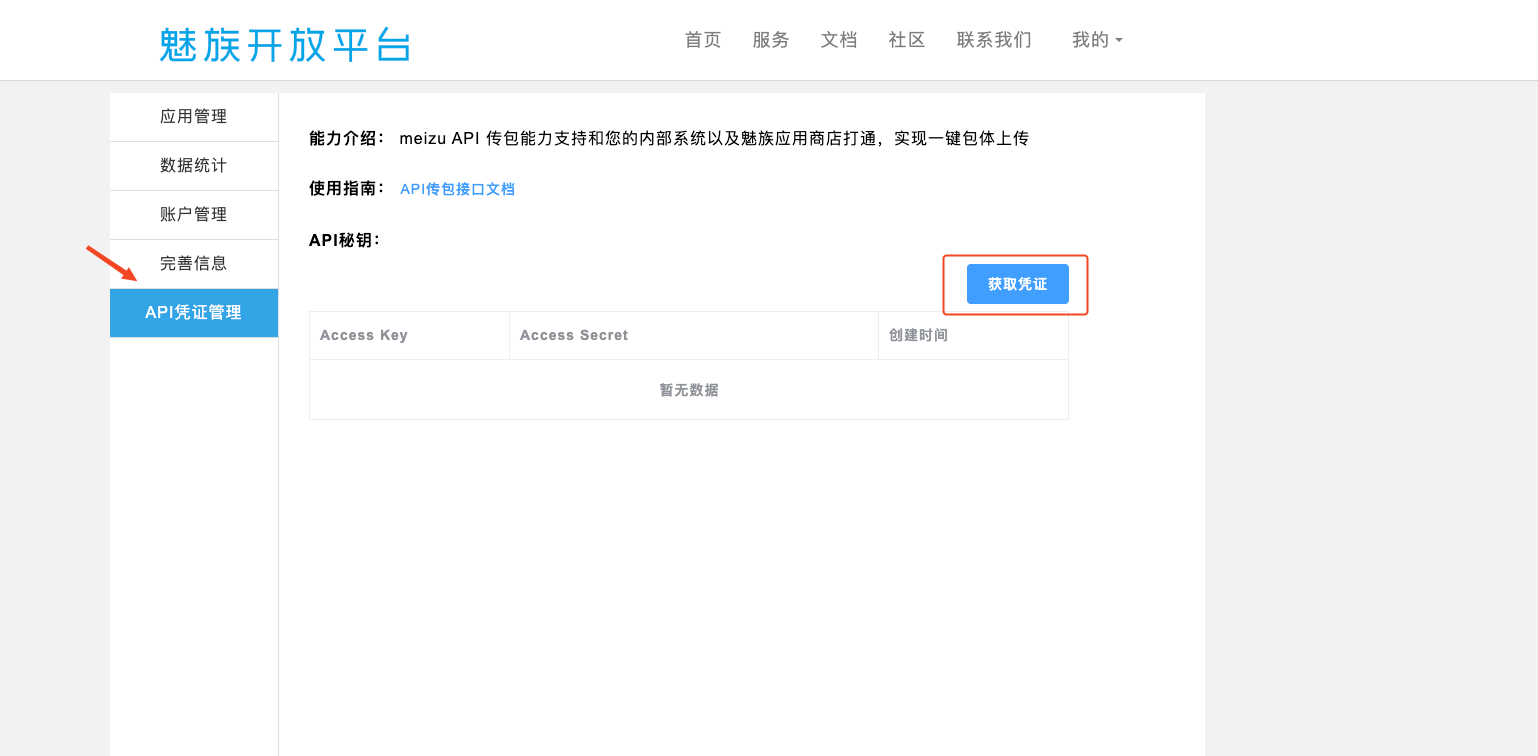Viewport: 1538px width, 756px height.
Task: Select 联系我们 in the top navigation
Action: (994, 40)
